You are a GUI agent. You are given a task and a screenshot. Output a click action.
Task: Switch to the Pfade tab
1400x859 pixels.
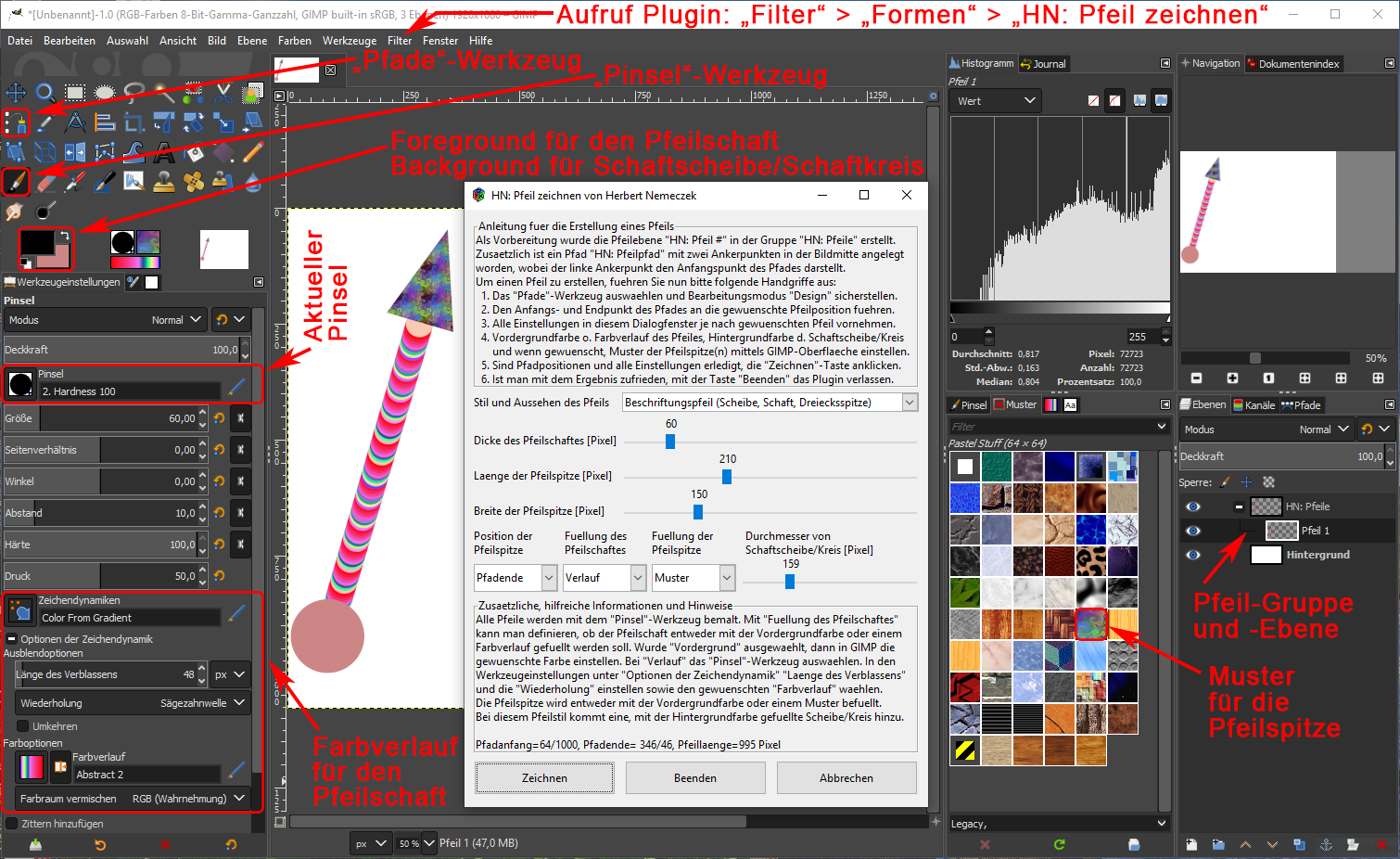pyautogui.click(x=1301, y=405)
